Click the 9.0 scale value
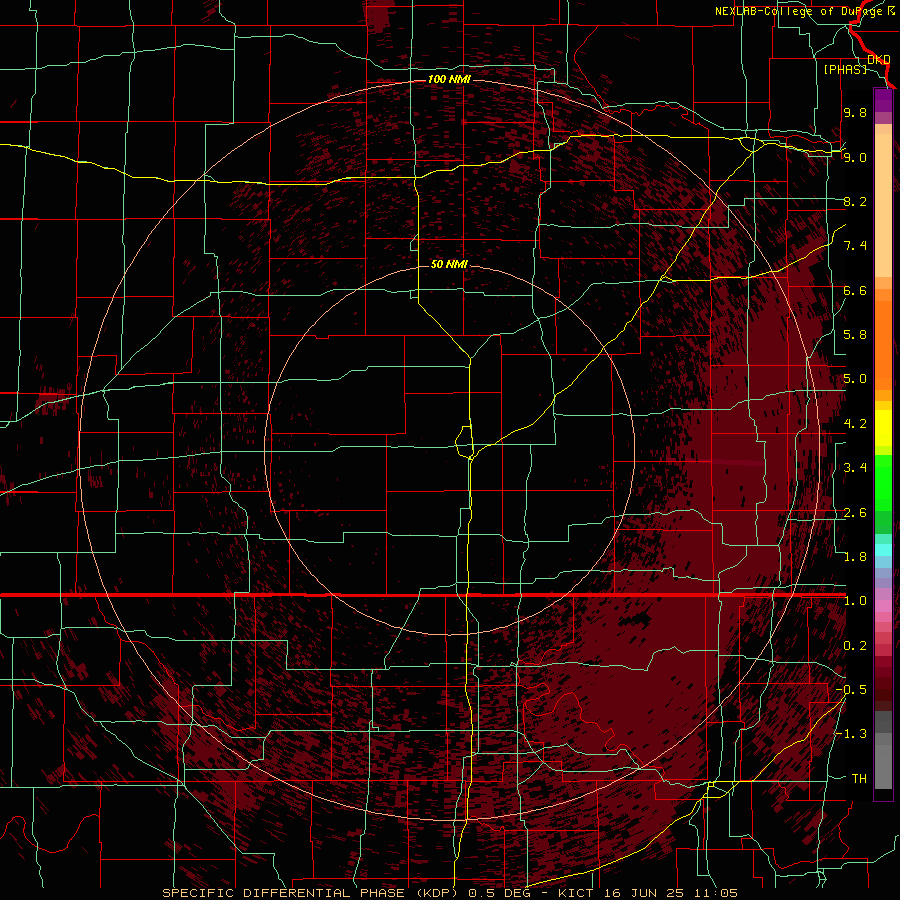Image resolution: width=900 pixels, height=900 pixels. tap(855, 157)
